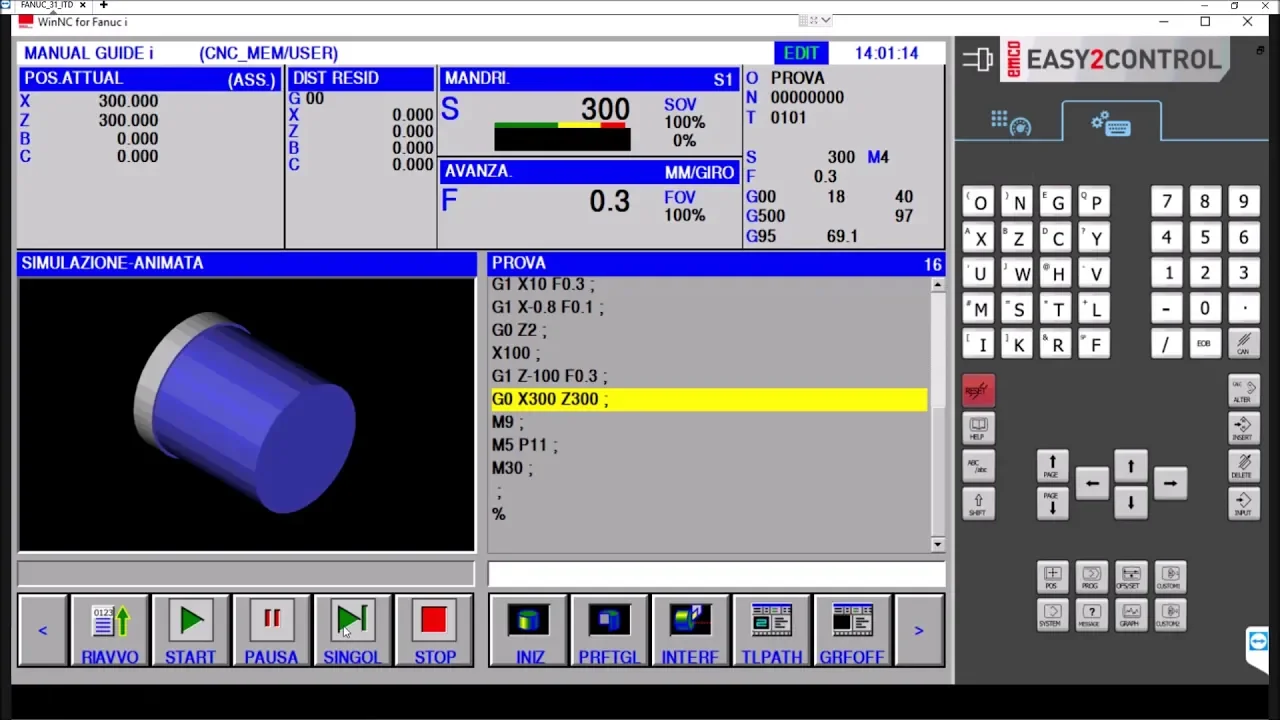
Task: Start the simulation with START
Action: [x=190, y=631]
